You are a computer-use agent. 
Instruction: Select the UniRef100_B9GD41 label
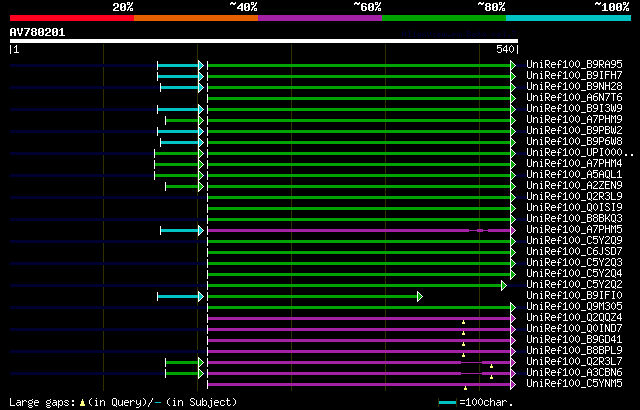[574, 340]
